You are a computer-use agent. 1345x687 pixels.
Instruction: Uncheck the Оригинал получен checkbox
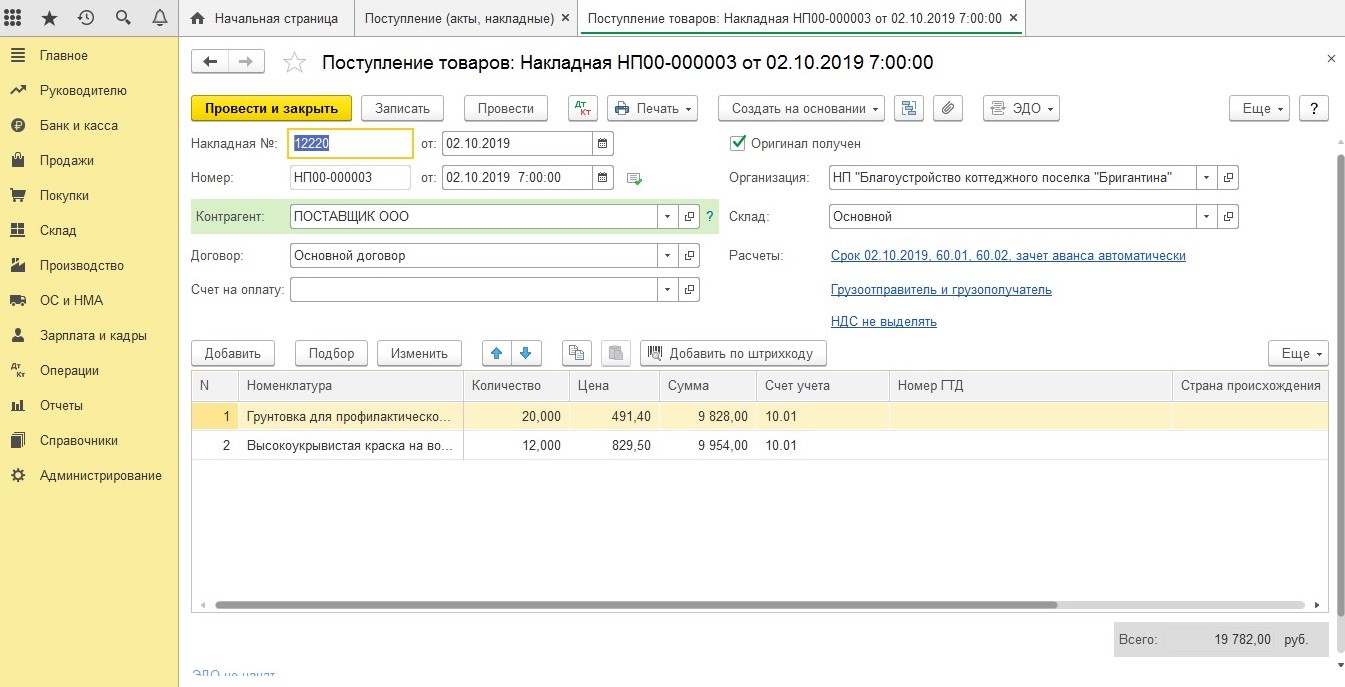pyautogui.click(x=738, y=143)
